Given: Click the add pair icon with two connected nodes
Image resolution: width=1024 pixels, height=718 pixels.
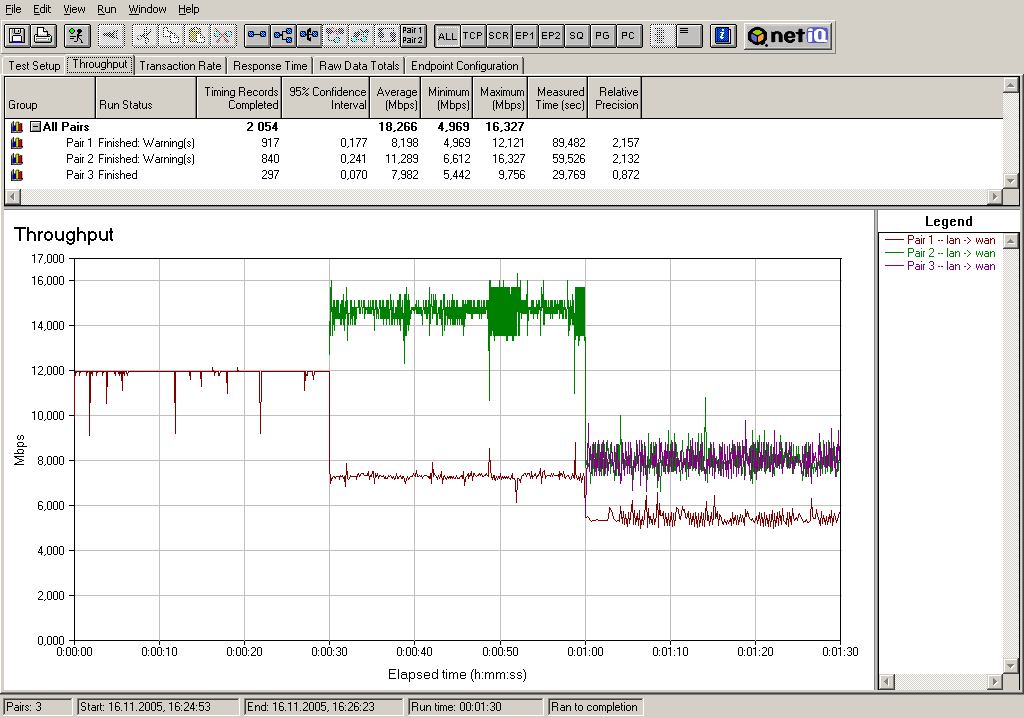Looking at the screenshot, I should point(258,35).
